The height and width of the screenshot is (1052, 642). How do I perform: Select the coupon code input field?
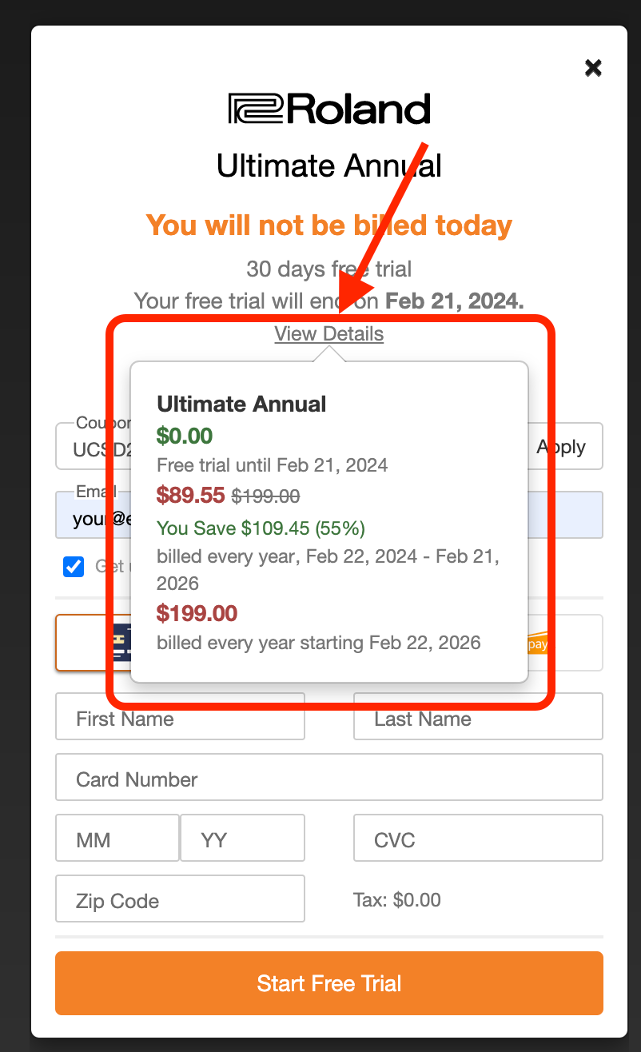[x=85, y=447]
